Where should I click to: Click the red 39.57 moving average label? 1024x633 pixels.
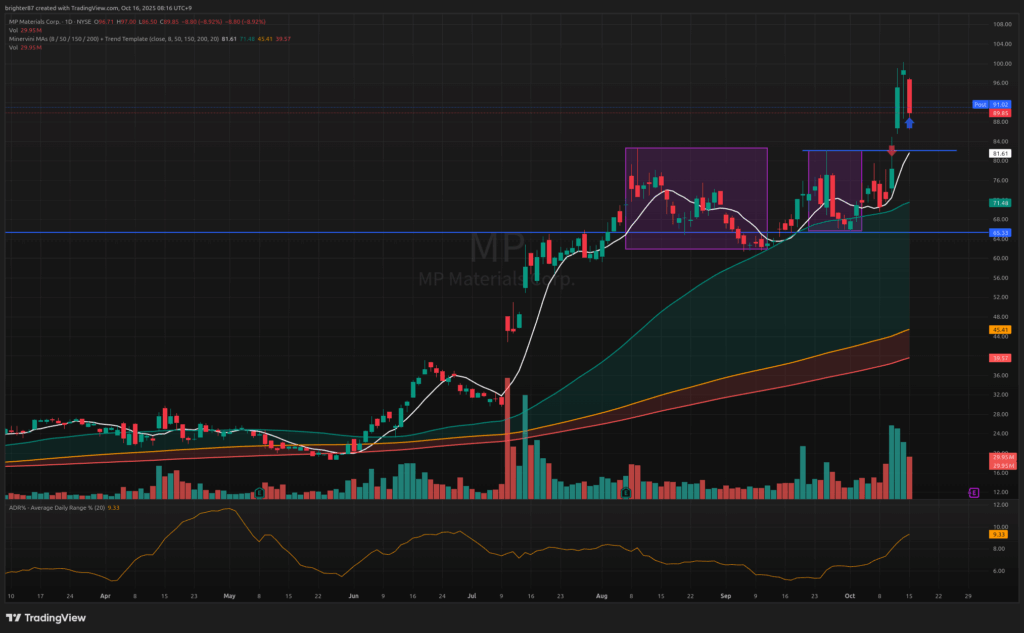pos(999,357)
